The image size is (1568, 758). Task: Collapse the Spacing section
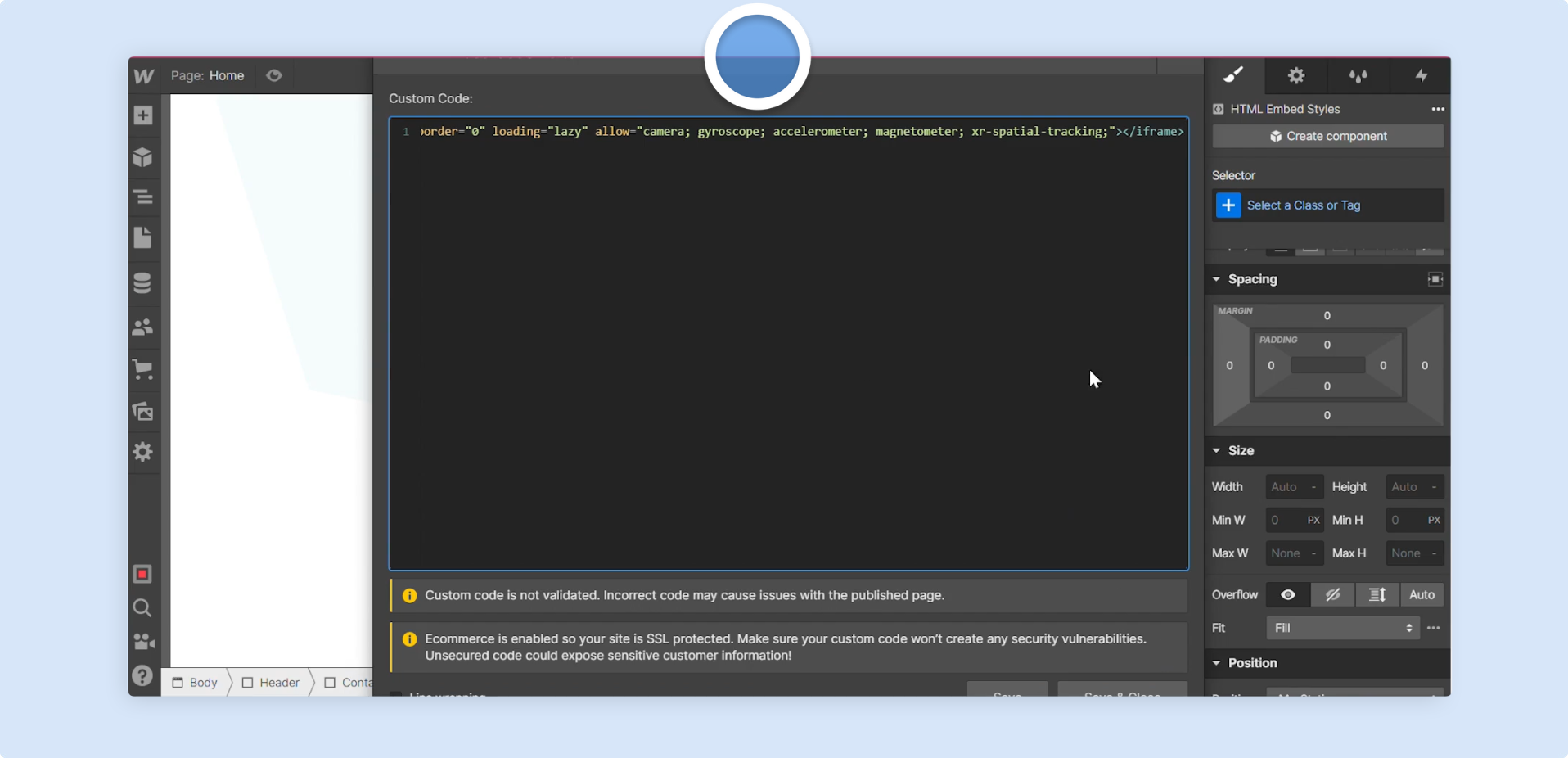1217,279
